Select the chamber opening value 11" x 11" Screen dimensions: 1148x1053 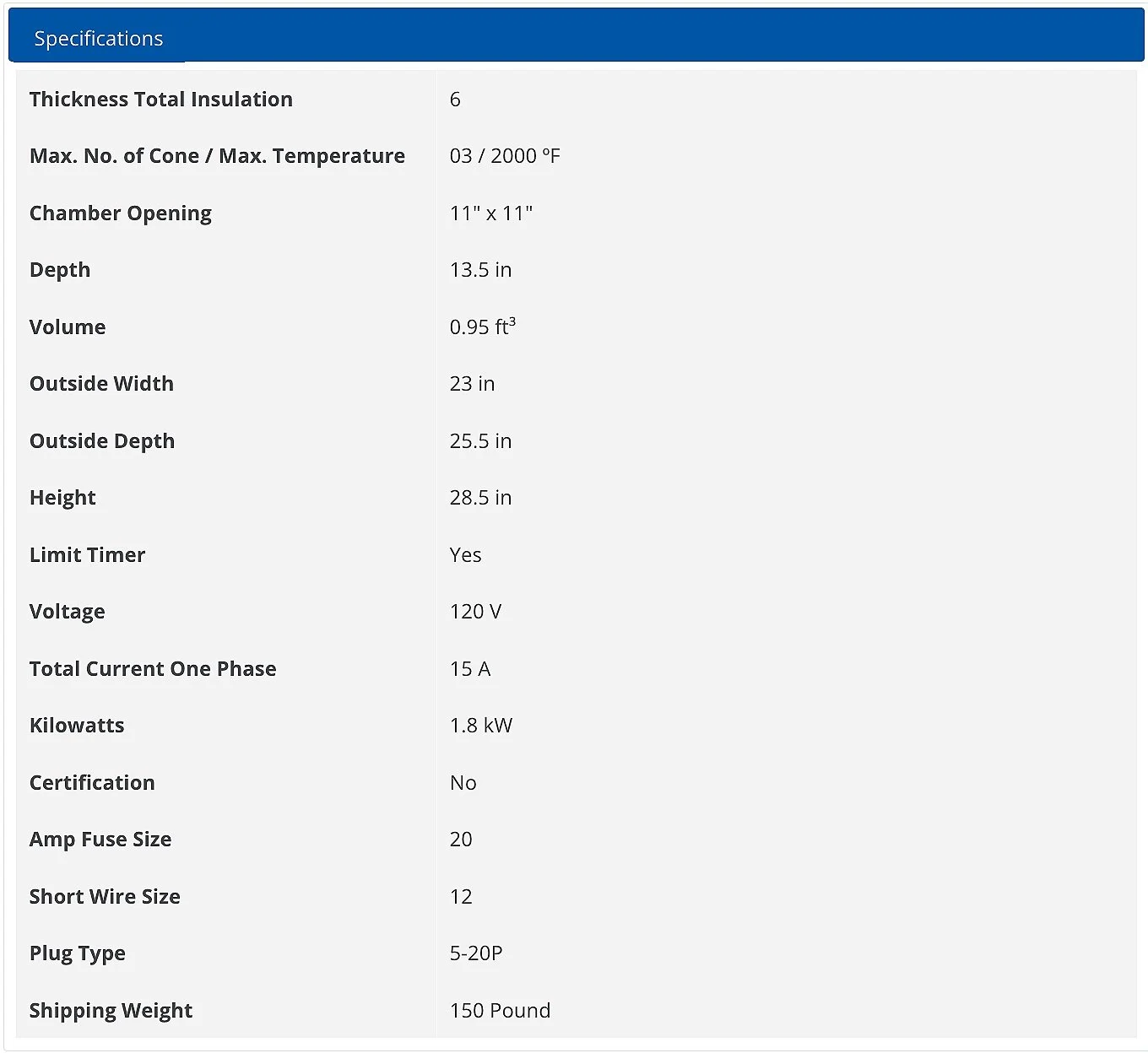tap(491, 213)
